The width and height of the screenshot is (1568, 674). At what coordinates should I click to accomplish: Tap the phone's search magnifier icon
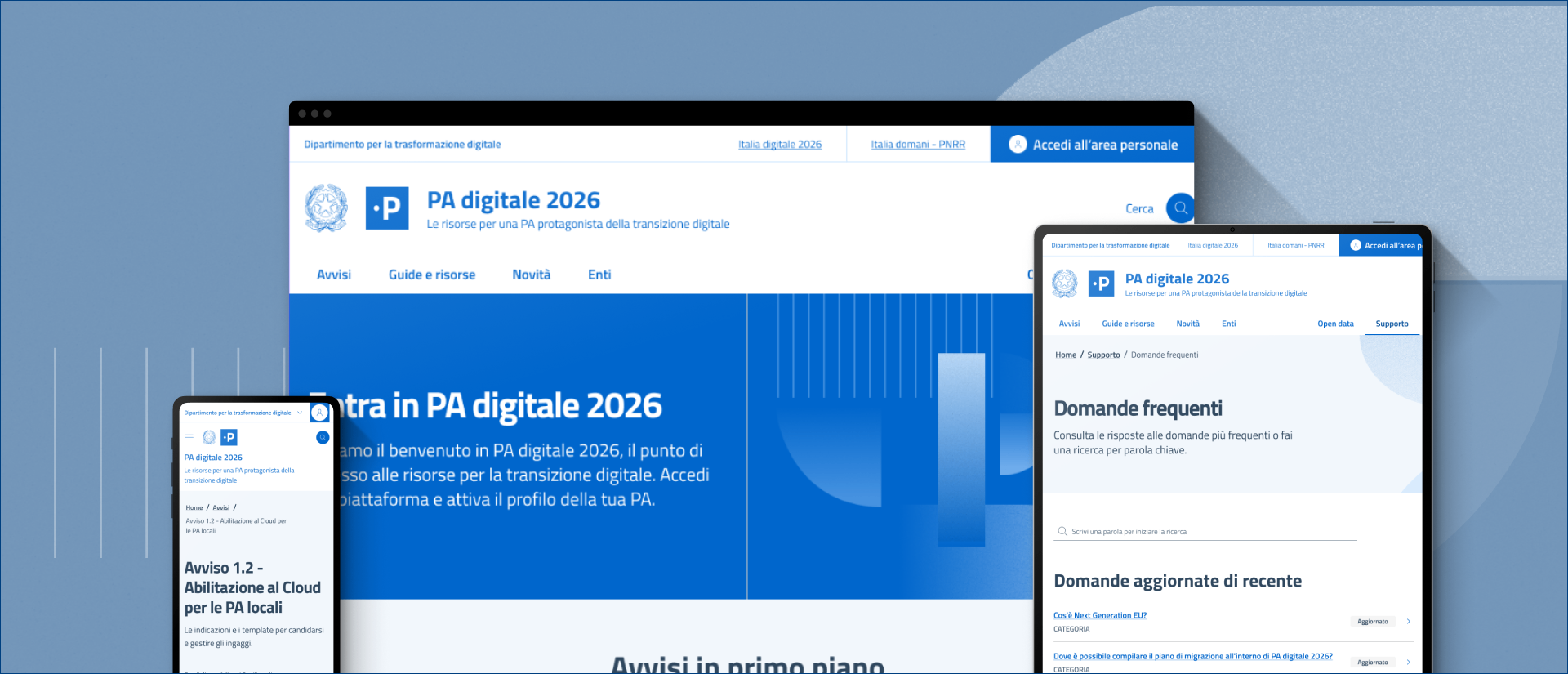323,437
